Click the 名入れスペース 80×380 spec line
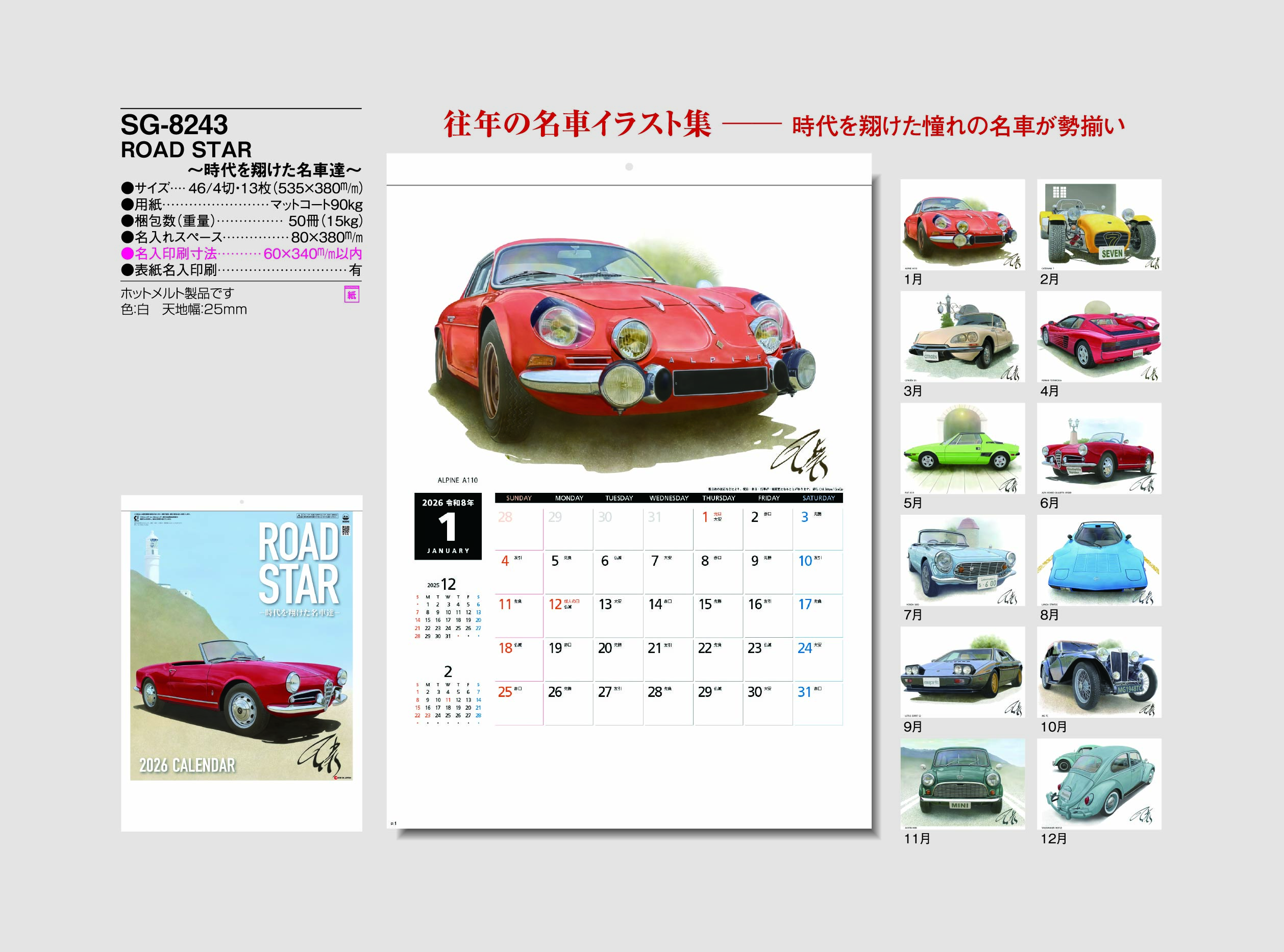Screen dimensions: 1284x952 (241, 237)
